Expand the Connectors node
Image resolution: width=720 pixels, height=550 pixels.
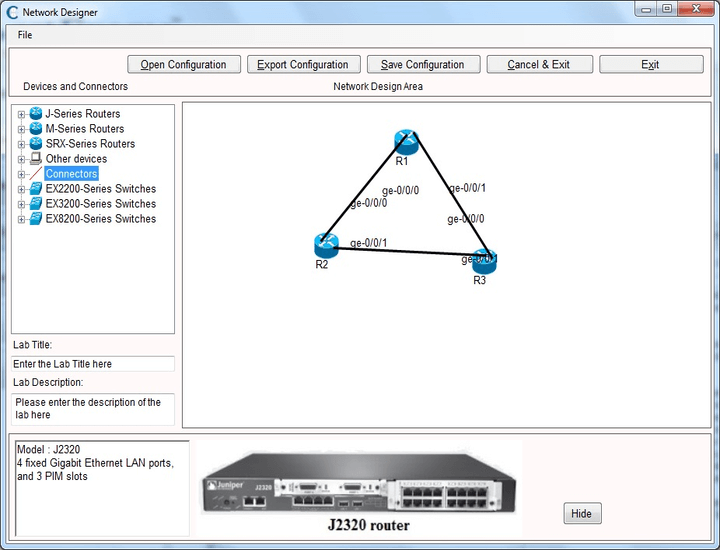(21, 174)
